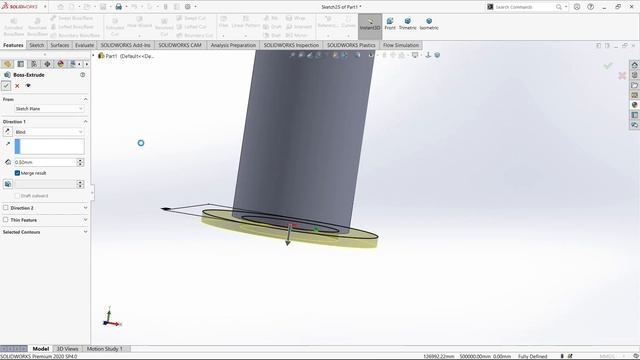Click the Options gear icon in the title toolbar

tap(188, 7)
